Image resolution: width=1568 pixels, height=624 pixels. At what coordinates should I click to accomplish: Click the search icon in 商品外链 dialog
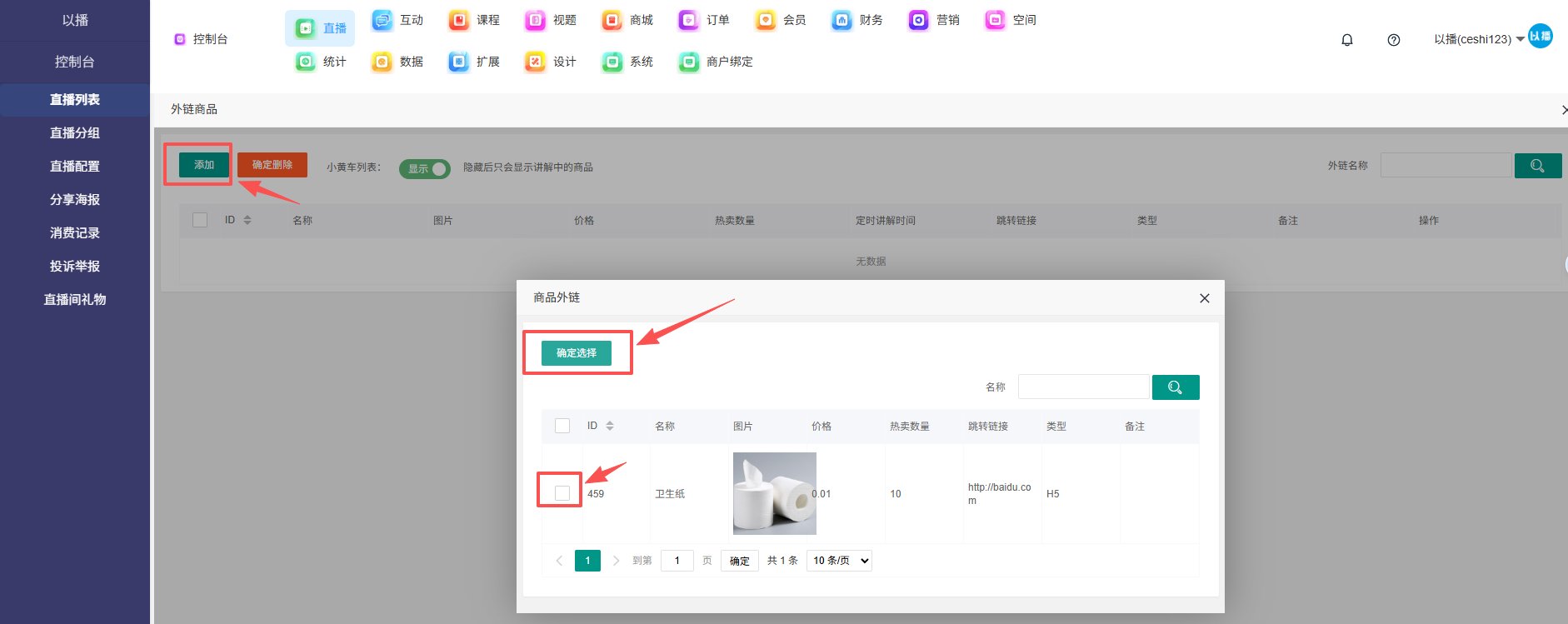click(x=1175, y=387)
